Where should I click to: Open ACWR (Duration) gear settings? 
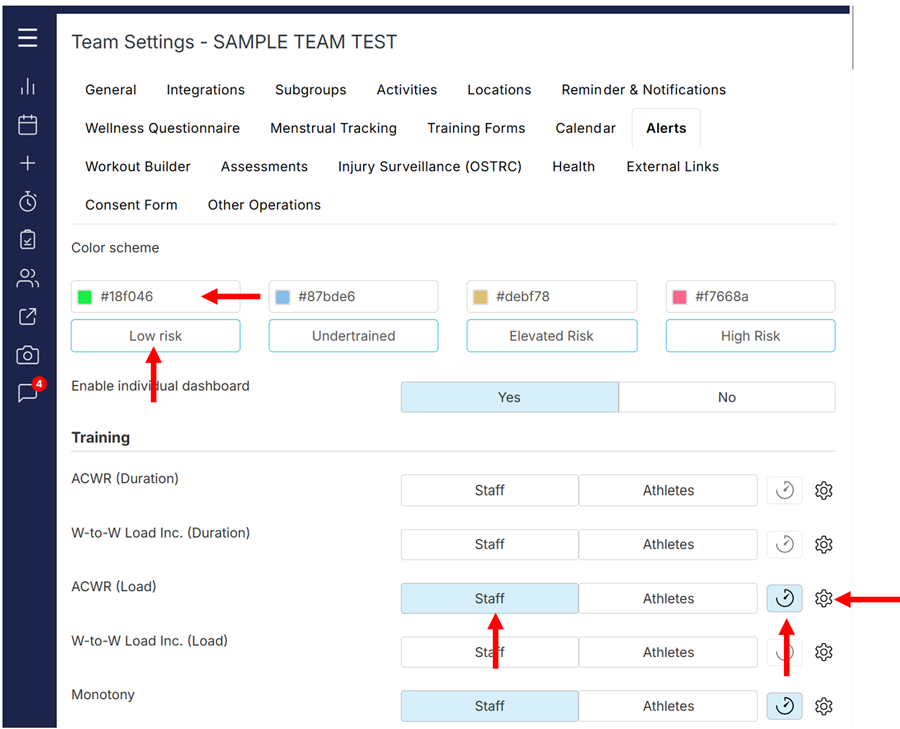pyautogui.click(x=824, y=490)
